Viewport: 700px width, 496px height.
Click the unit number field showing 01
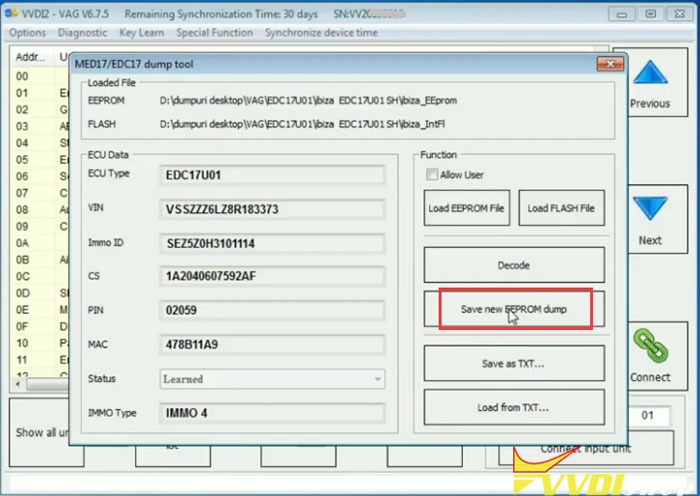click(x=648, y=415)
